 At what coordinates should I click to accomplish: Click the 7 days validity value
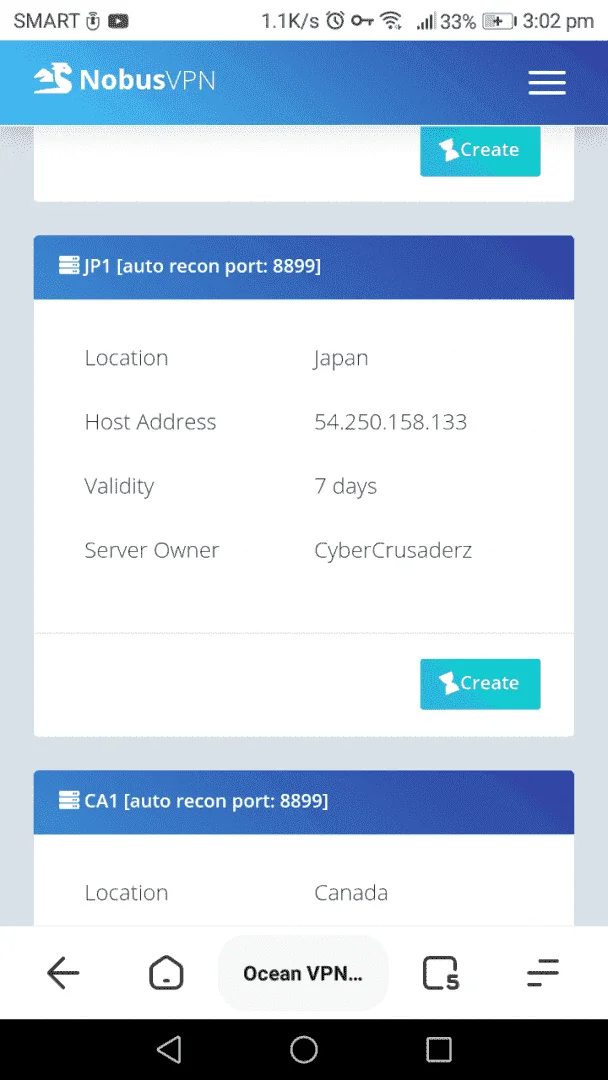pos(346,486)
